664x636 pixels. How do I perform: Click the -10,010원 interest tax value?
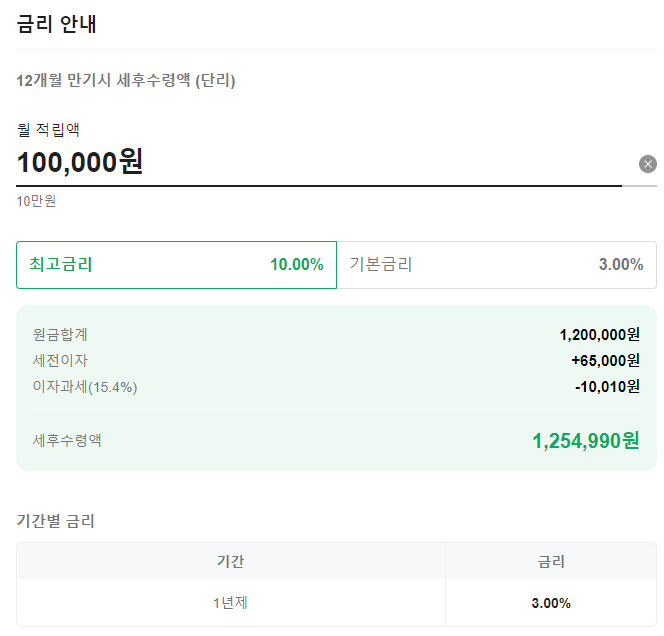click(x=607, y=387)
